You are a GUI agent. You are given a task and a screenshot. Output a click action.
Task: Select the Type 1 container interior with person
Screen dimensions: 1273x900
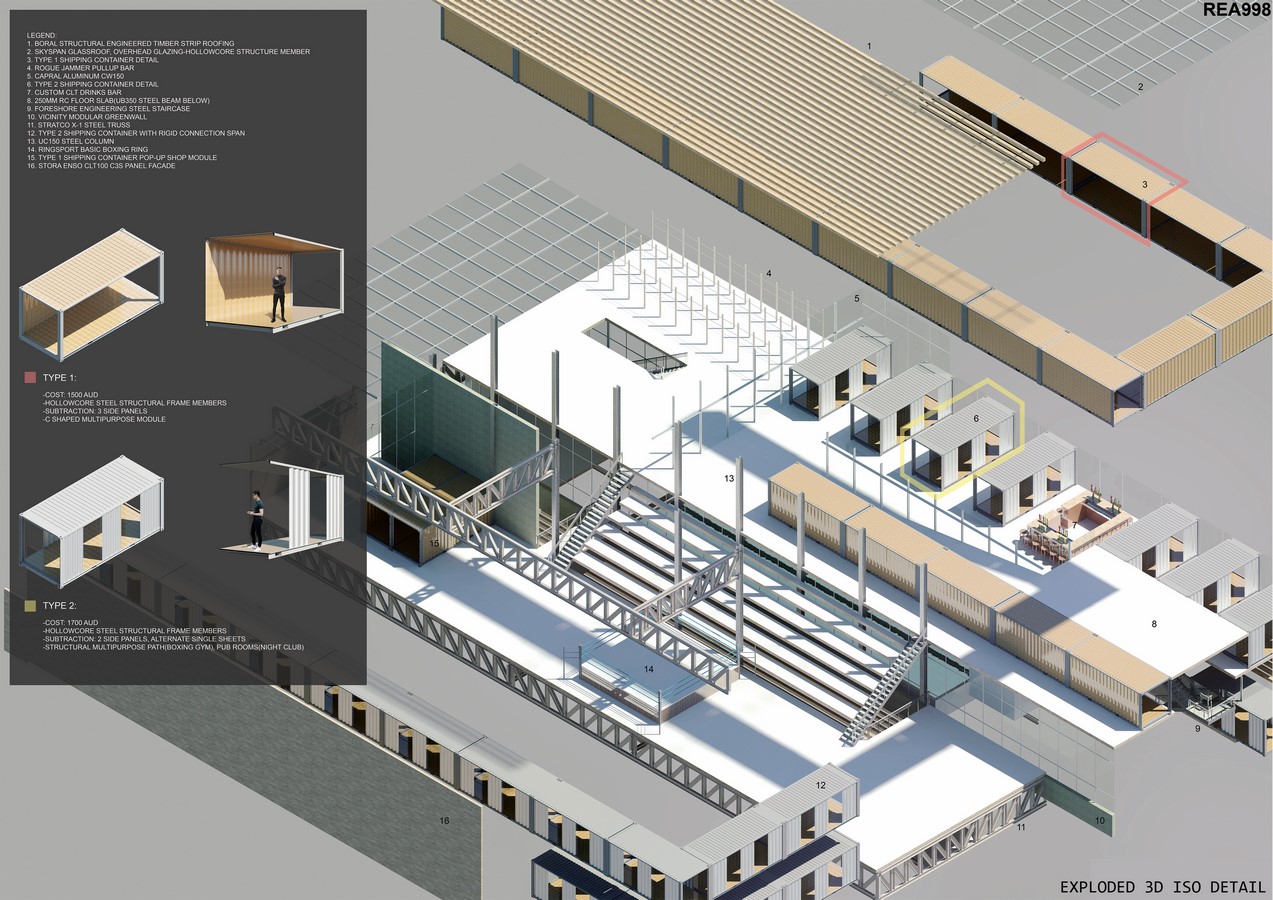[274, 283]
